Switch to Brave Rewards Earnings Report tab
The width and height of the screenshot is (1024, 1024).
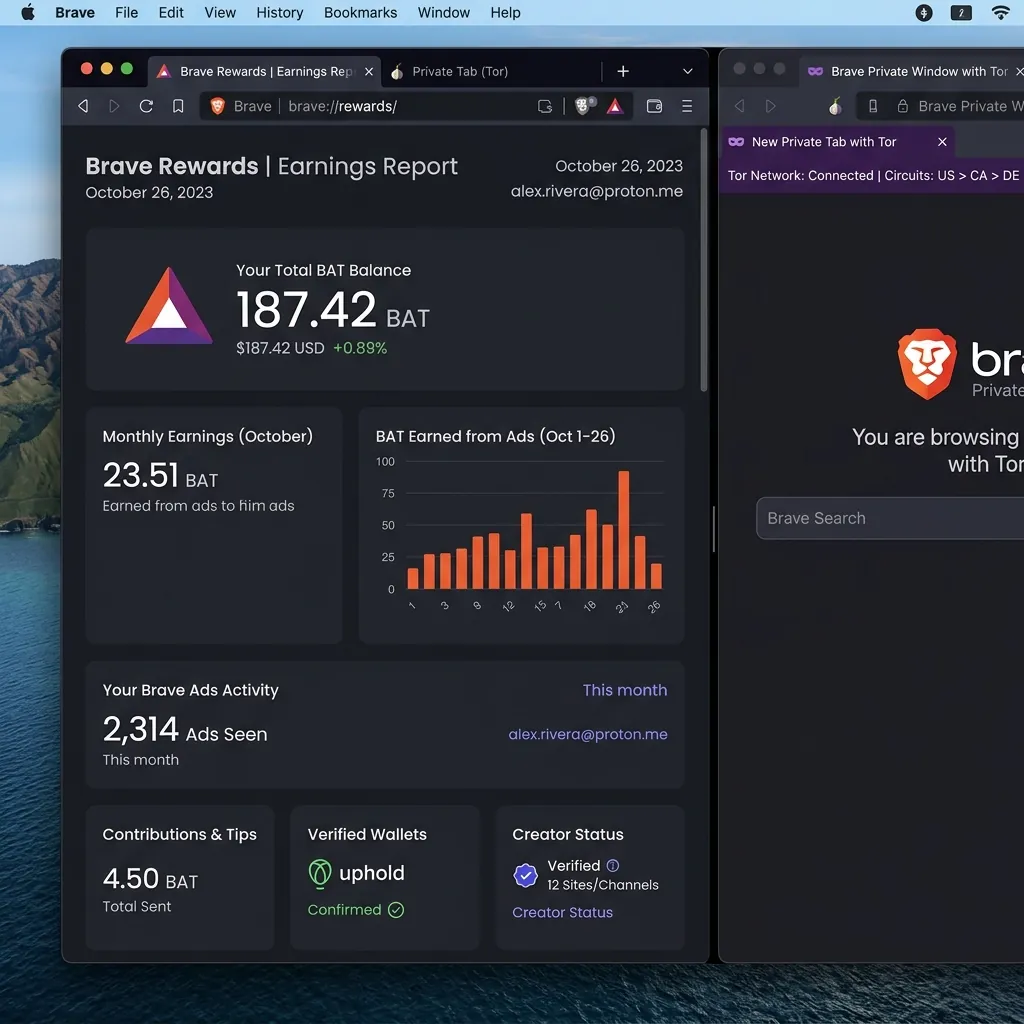click(264, 71)
